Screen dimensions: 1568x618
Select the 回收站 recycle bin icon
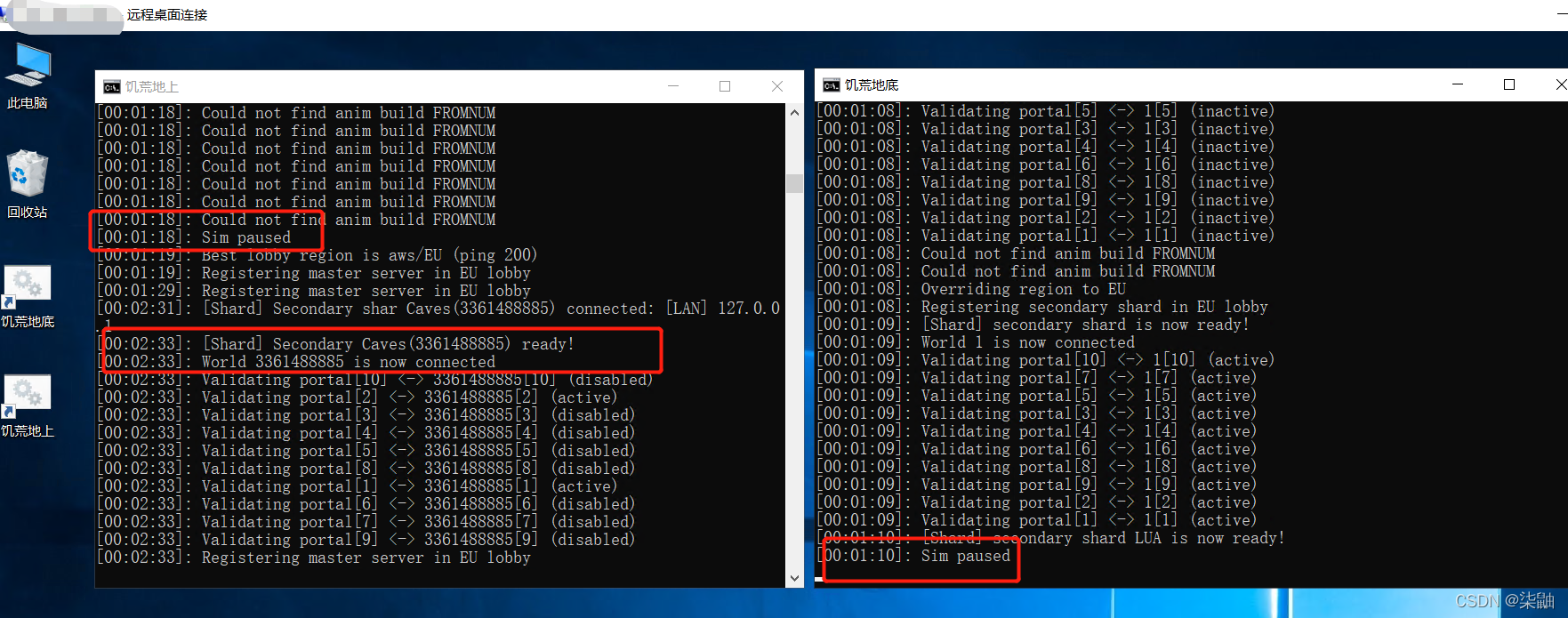click(28, 185)
